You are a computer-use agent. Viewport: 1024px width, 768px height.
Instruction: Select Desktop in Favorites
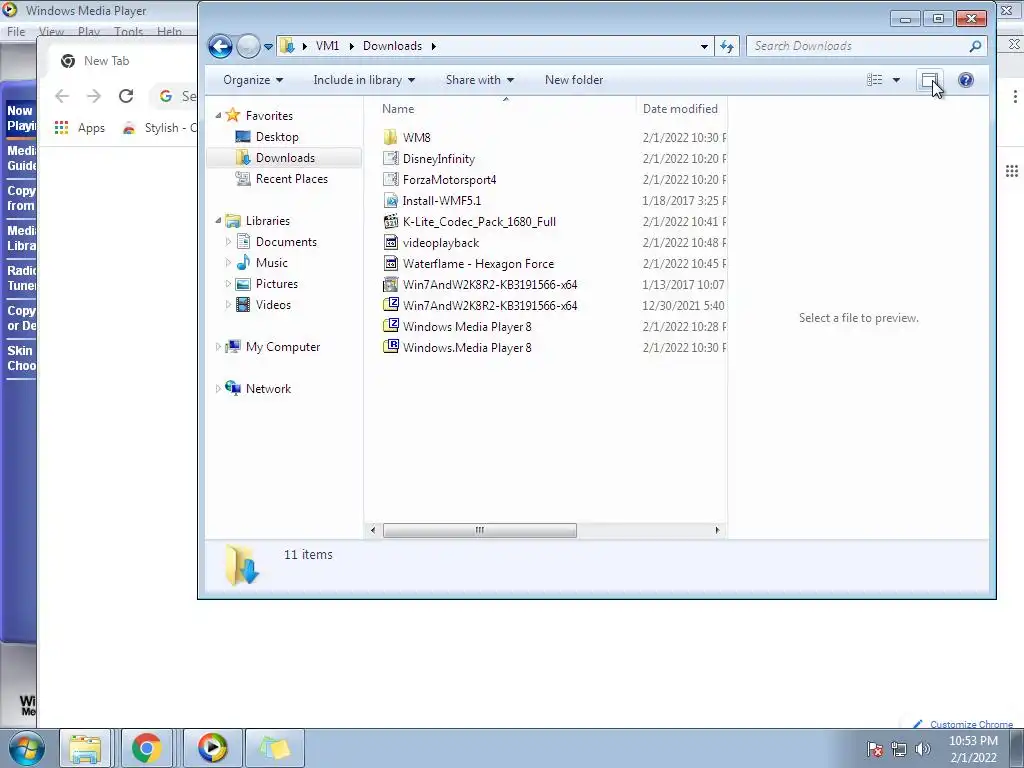(x=277, y=136)
